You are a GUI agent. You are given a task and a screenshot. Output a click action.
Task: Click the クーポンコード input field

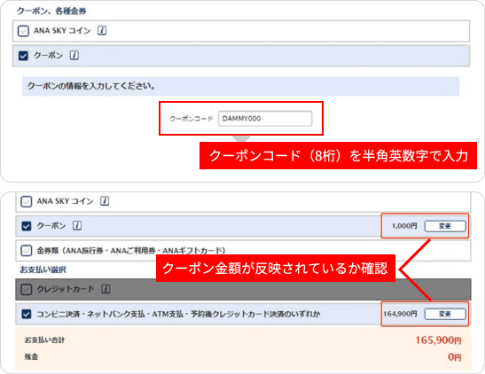(x=265, y=118)
